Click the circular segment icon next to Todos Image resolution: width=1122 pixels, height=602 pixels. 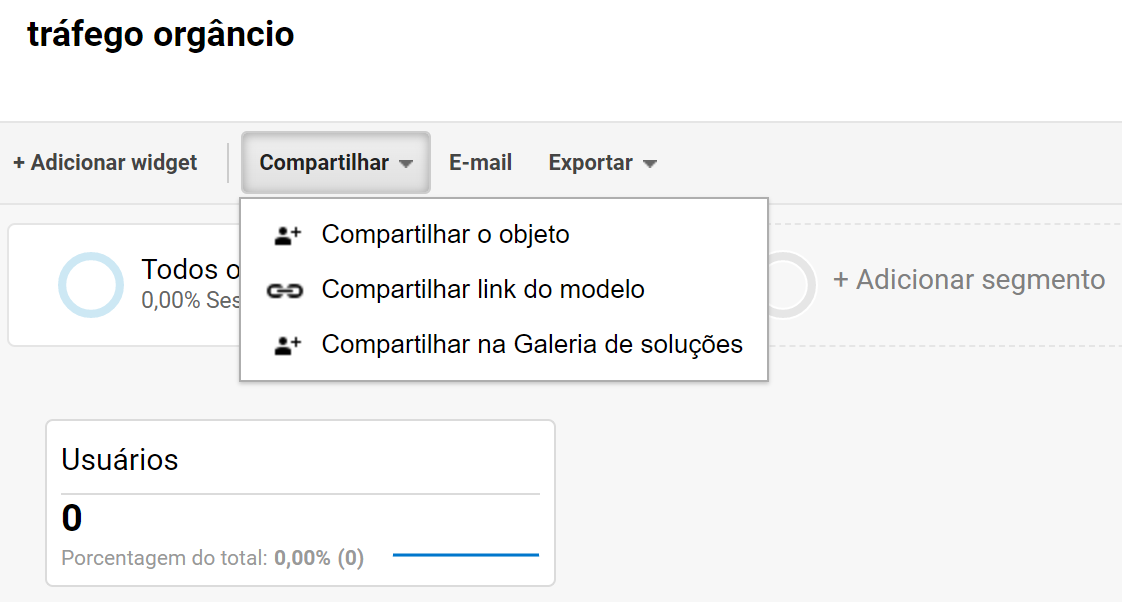(x=91, y=285)
